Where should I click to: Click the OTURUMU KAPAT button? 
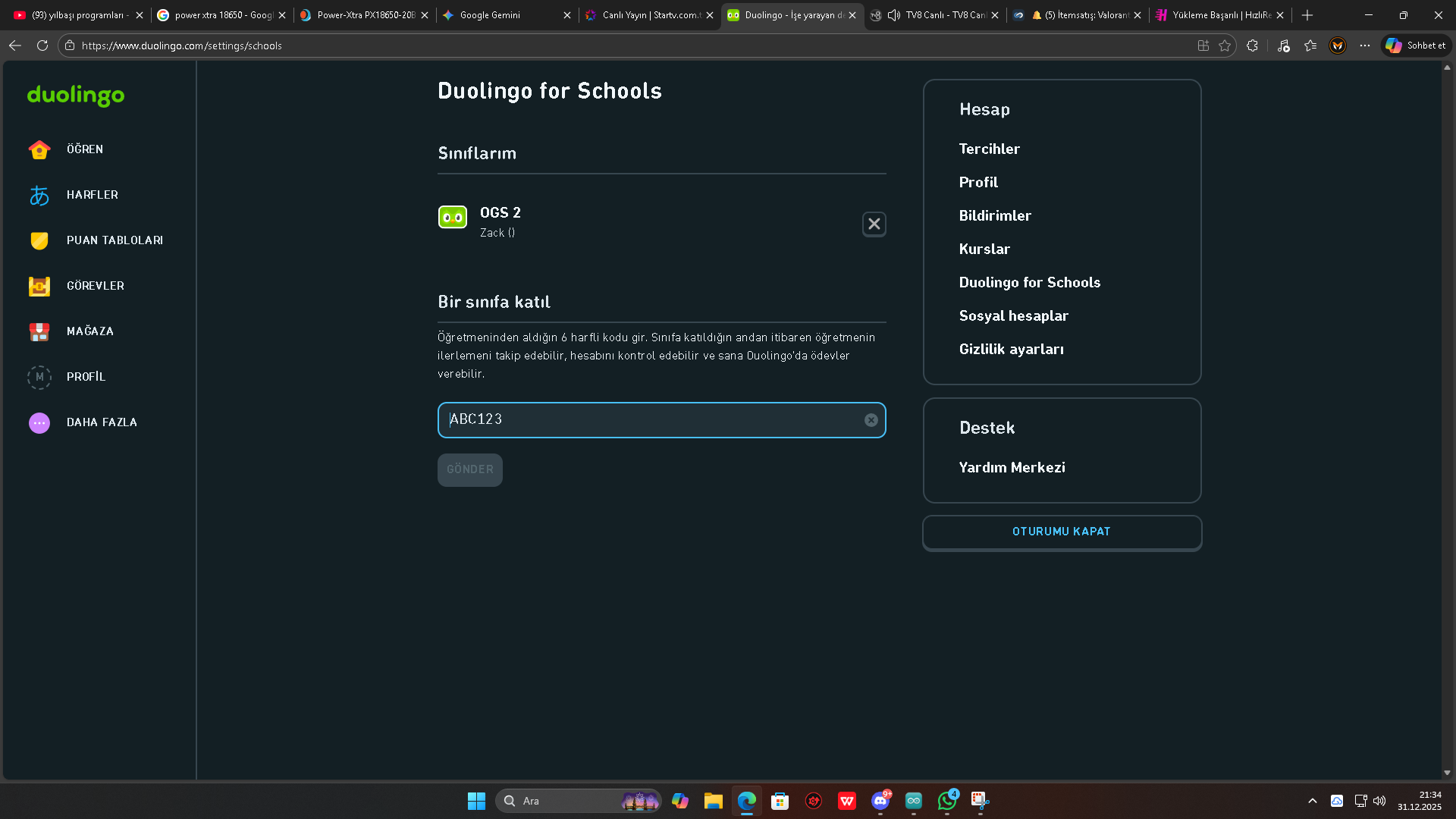[x=1062, y=532]
